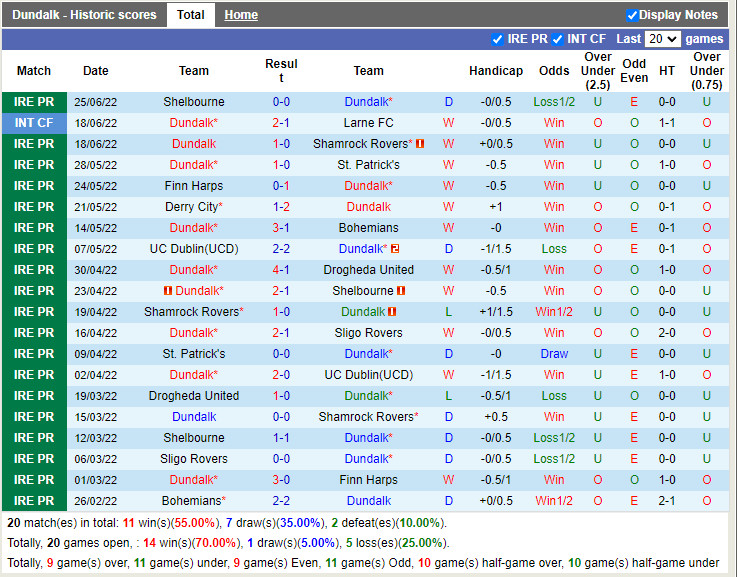The height and width of the screenshot is (577, 737).
Task: Select the Total tab
Action: click(190, 15)
